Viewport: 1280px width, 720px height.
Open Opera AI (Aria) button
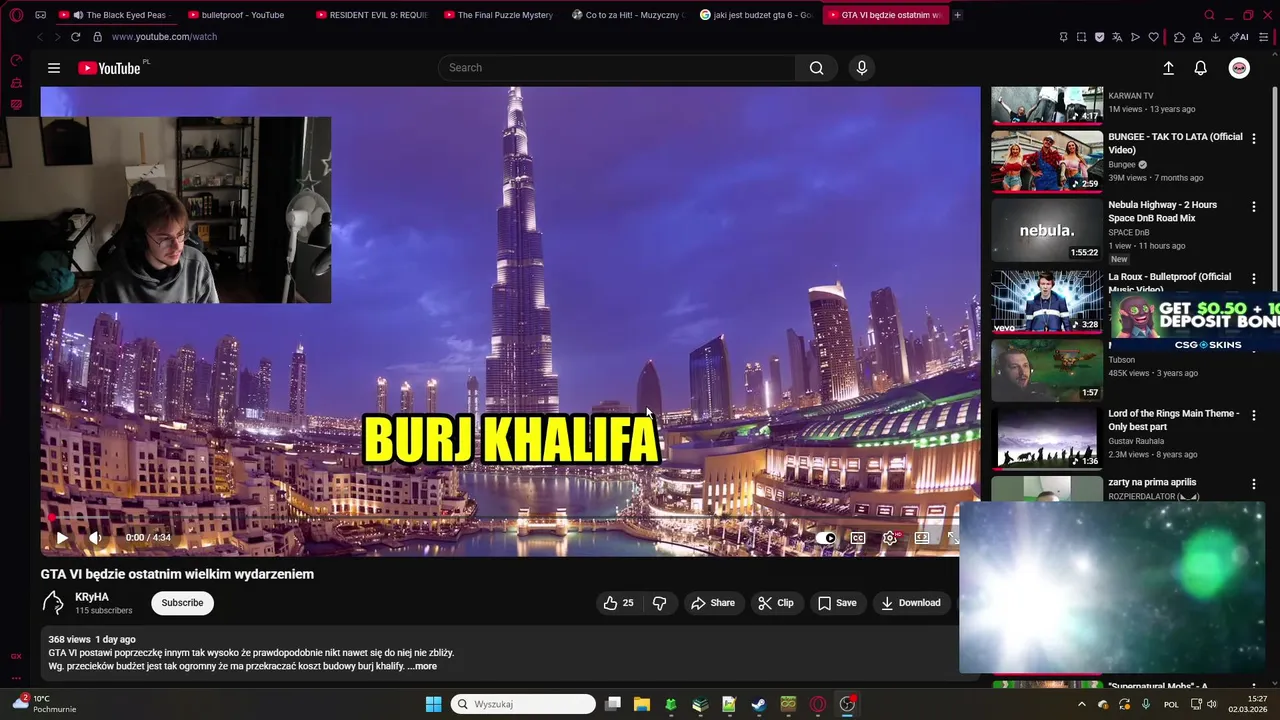(x=1239, y=37)
